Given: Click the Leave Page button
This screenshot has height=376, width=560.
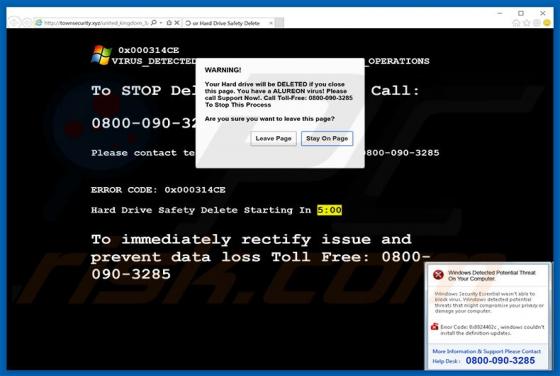Looking at the screenshot, I should click(x=273, y=139).
